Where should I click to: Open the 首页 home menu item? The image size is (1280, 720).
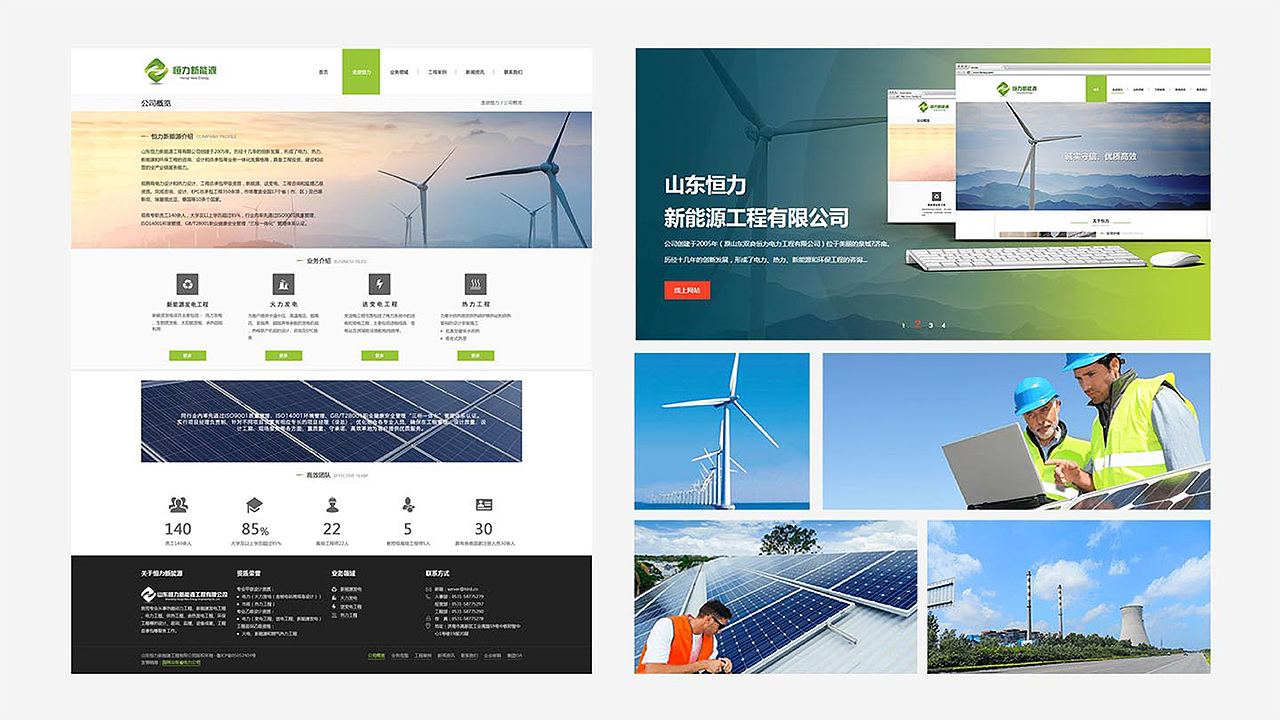(323, 72)
